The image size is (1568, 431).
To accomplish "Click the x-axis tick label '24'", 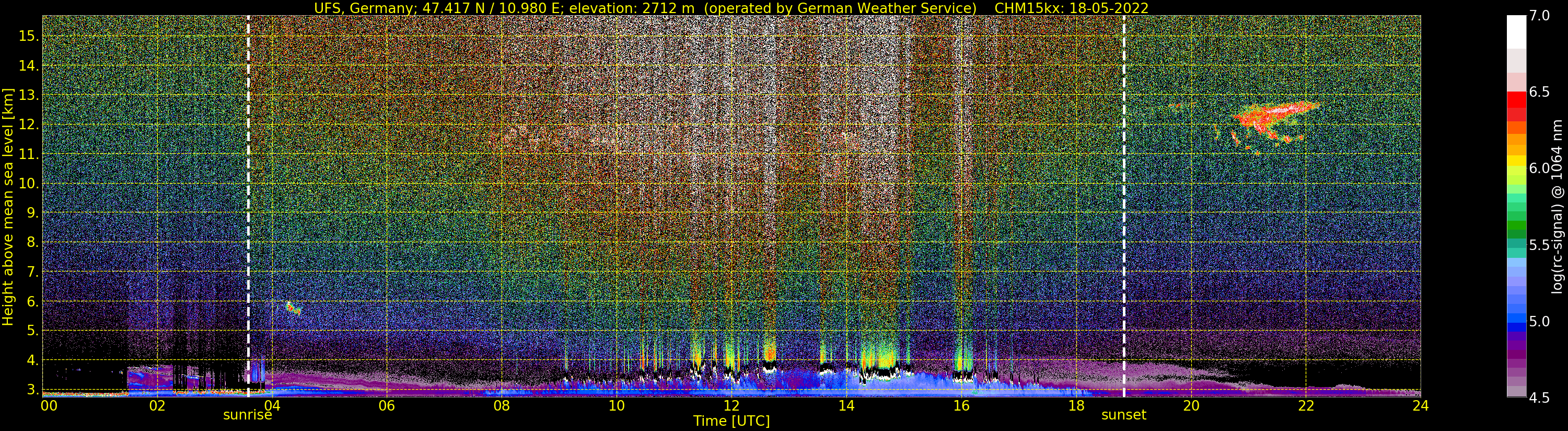I will pos(1420,406).
